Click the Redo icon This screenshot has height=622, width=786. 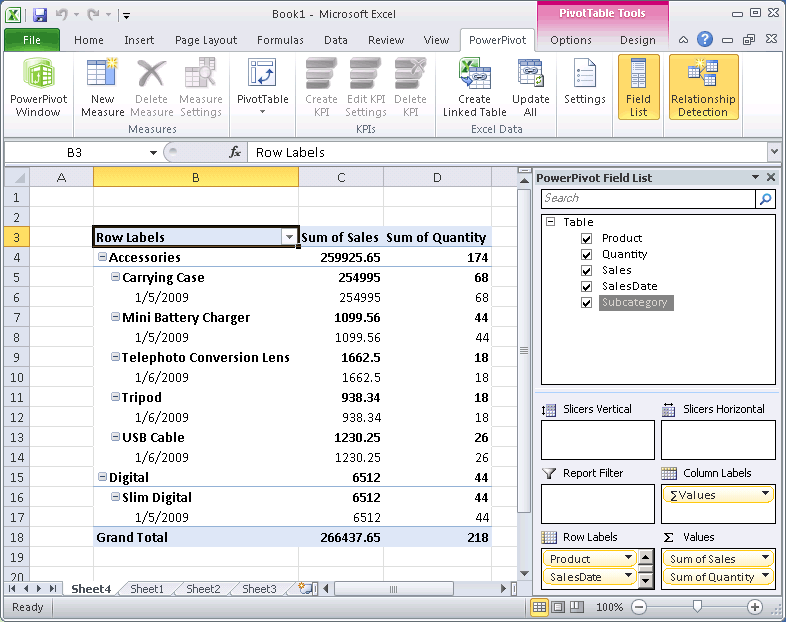pos(93,15)
